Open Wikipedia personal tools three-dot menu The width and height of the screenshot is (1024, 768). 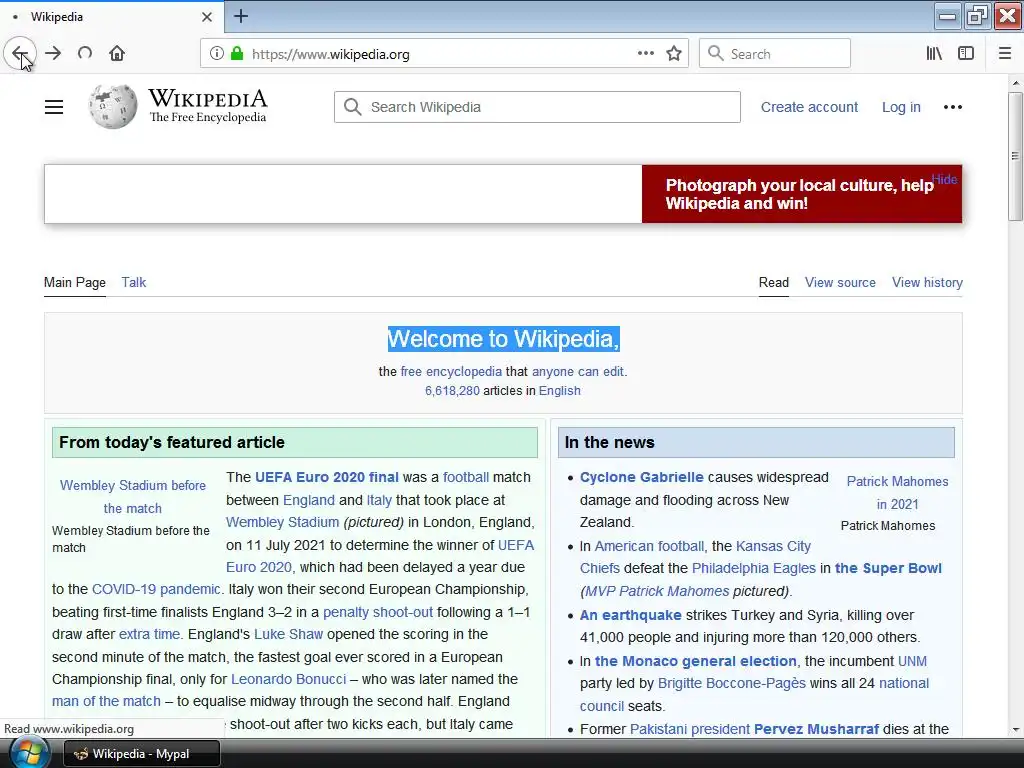point(953,107)
